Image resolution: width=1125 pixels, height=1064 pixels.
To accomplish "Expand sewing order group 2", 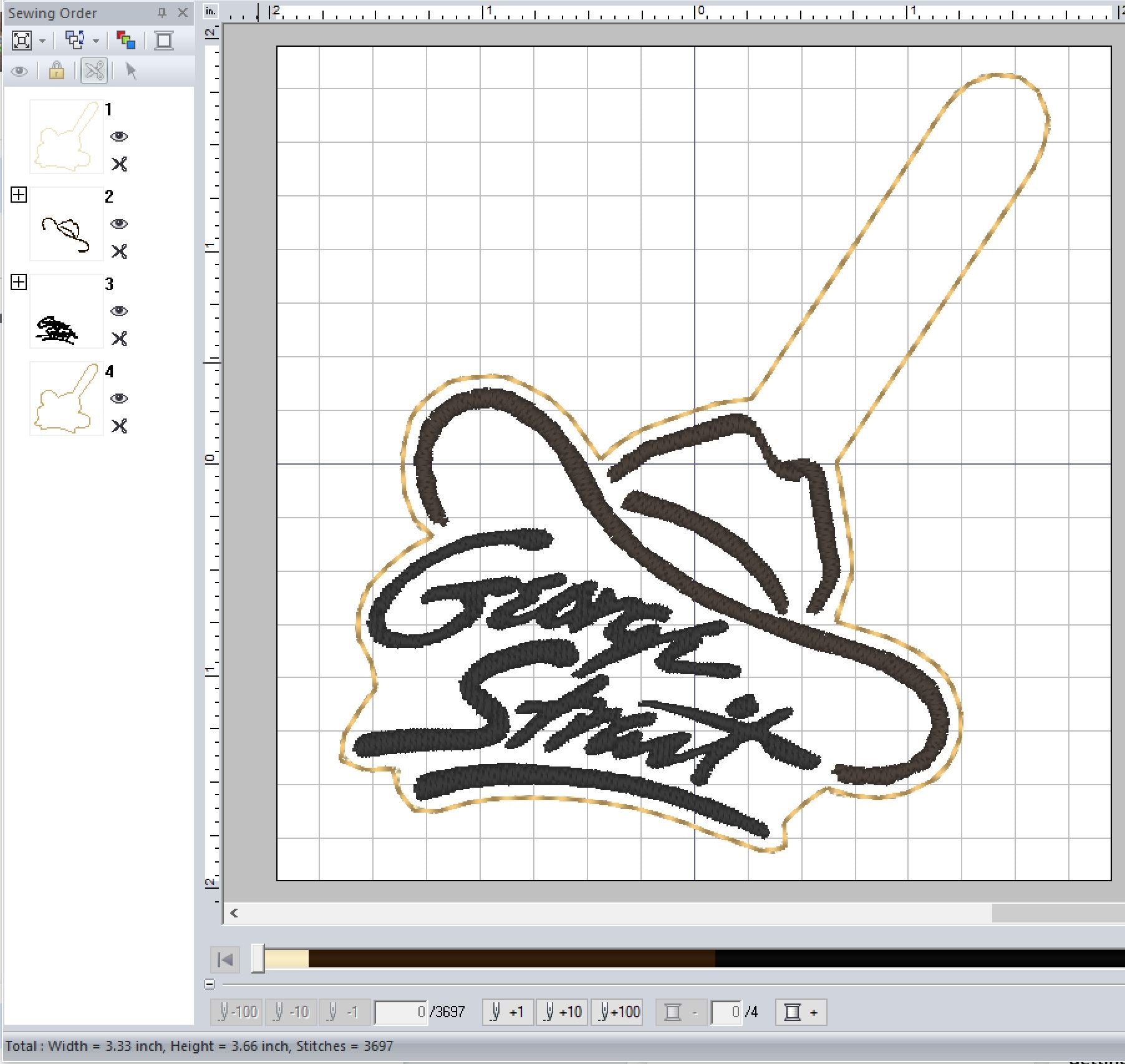I will click(19, 195).
